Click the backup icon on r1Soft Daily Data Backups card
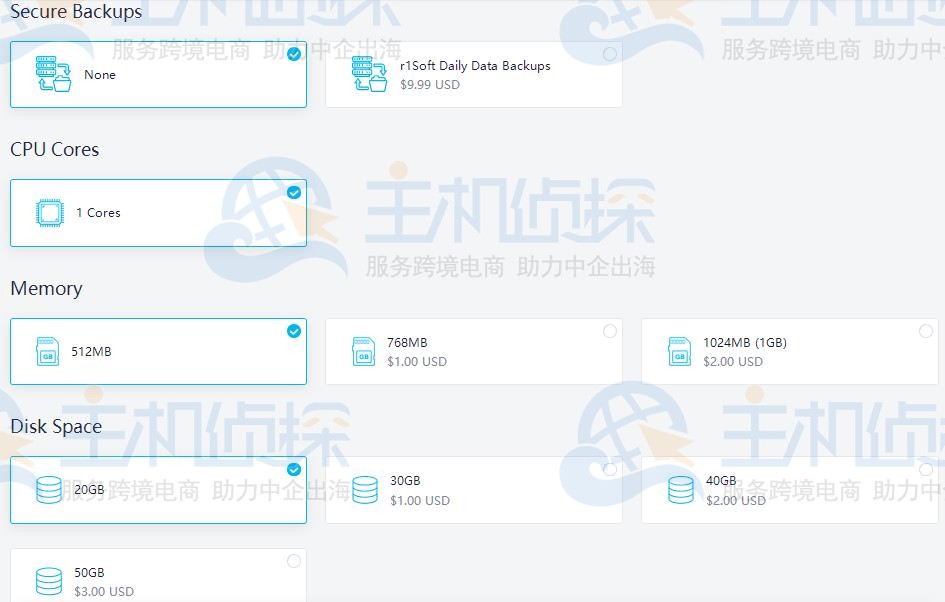 (x=368, y=73)
